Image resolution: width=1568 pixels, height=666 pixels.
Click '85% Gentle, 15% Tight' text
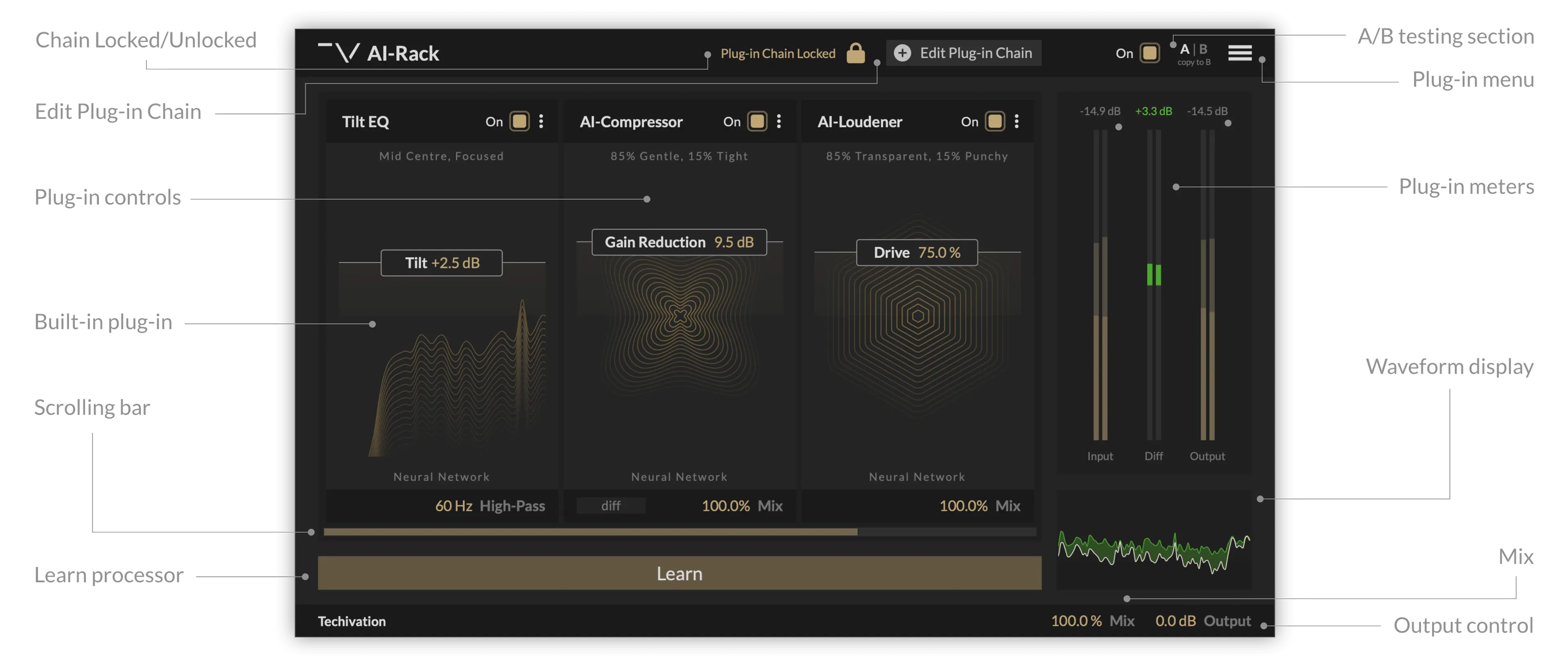[x=679, y=156]
